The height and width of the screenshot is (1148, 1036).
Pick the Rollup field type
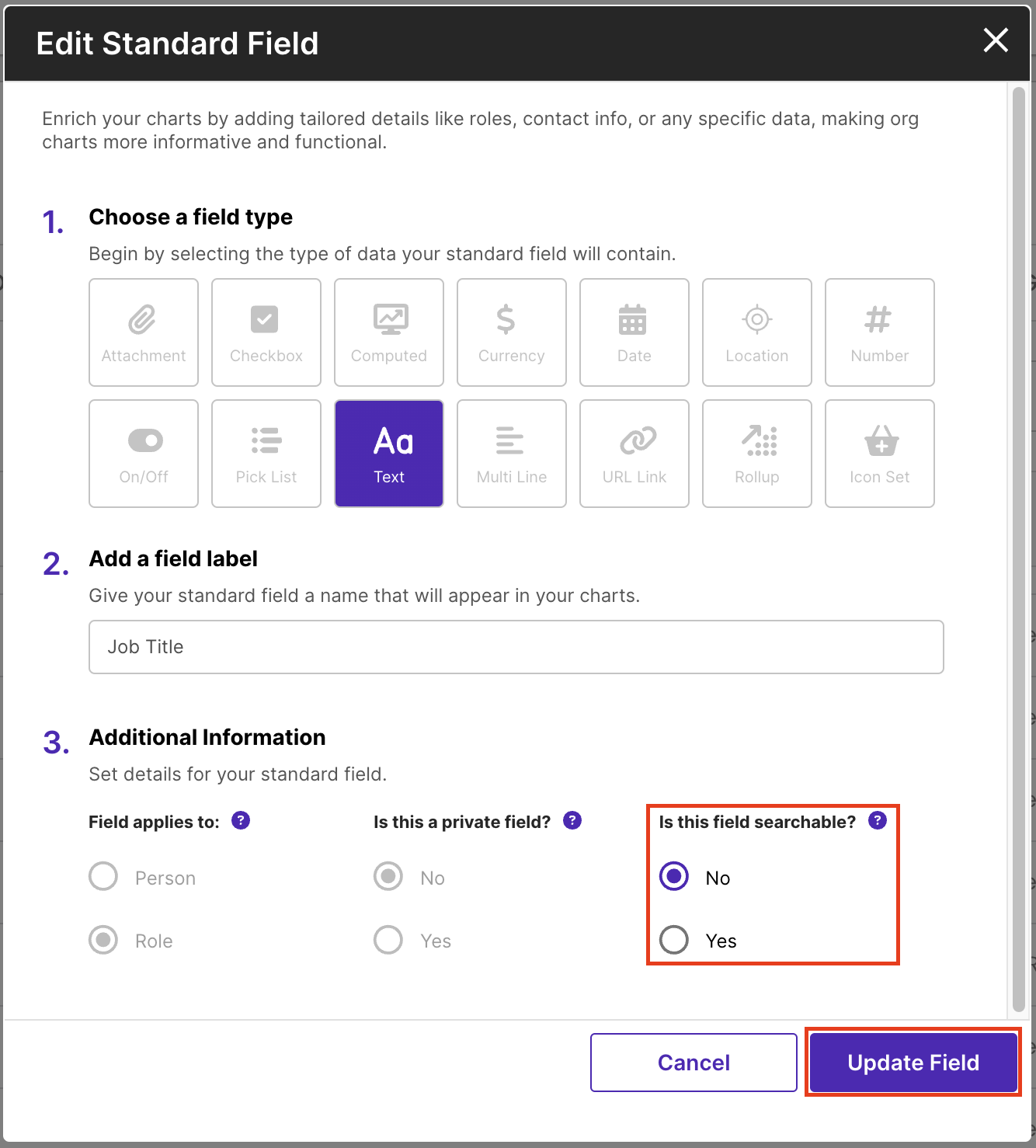757,454
